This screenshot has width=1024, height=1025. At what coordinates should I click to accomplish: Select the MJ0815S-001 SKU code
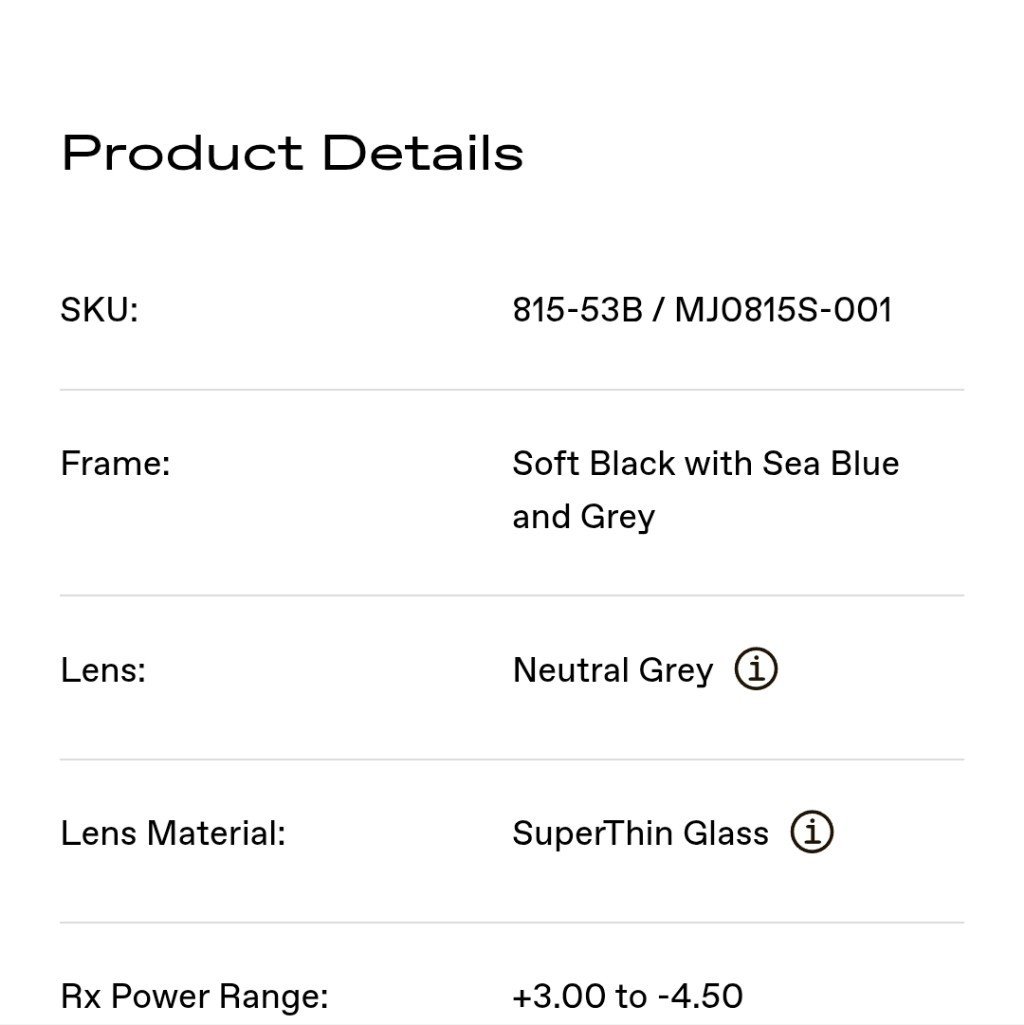783,310
